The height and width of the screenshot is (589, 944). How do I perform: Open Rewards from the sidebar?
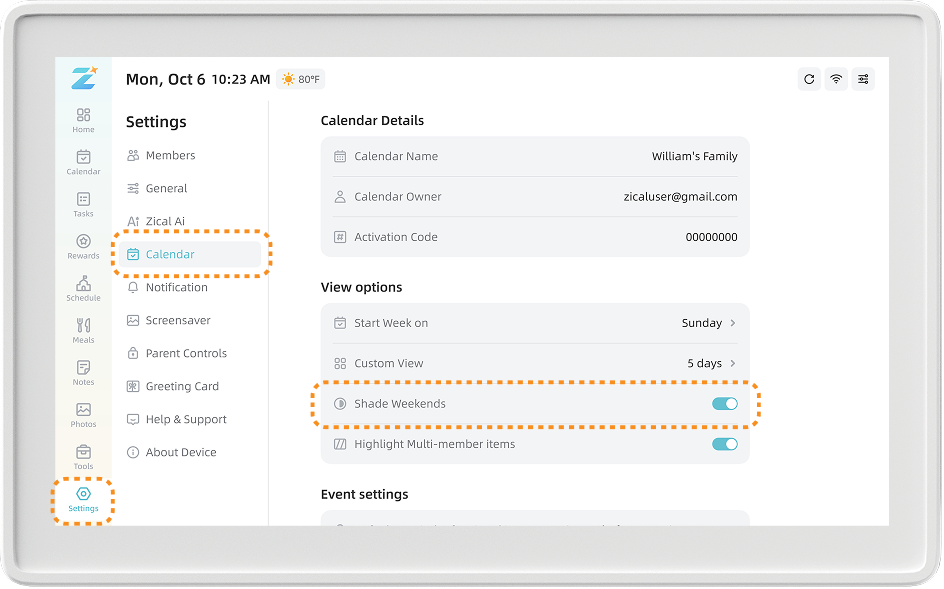tap(83, 247)
